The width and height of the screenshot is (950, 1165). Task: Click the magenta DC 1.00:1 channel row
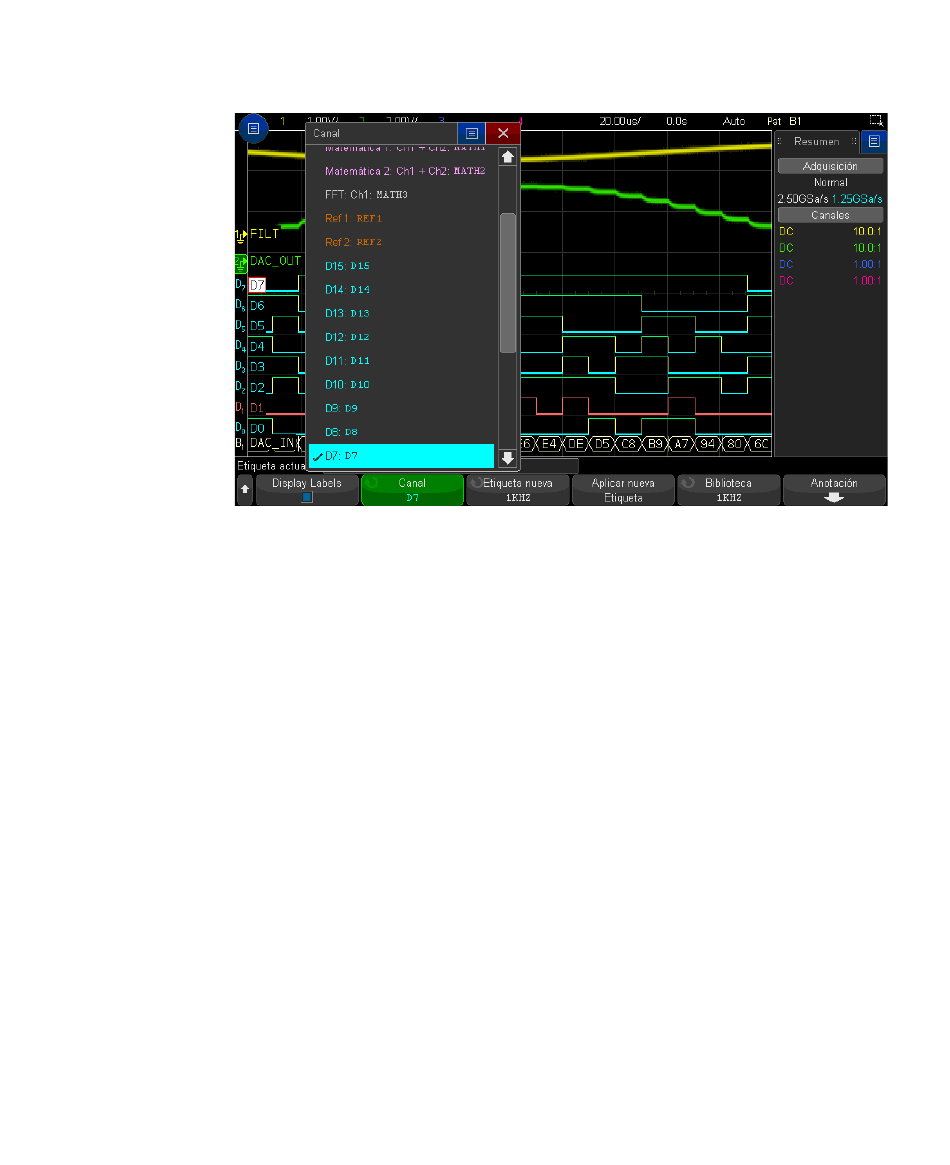click(x=830, y=281)
